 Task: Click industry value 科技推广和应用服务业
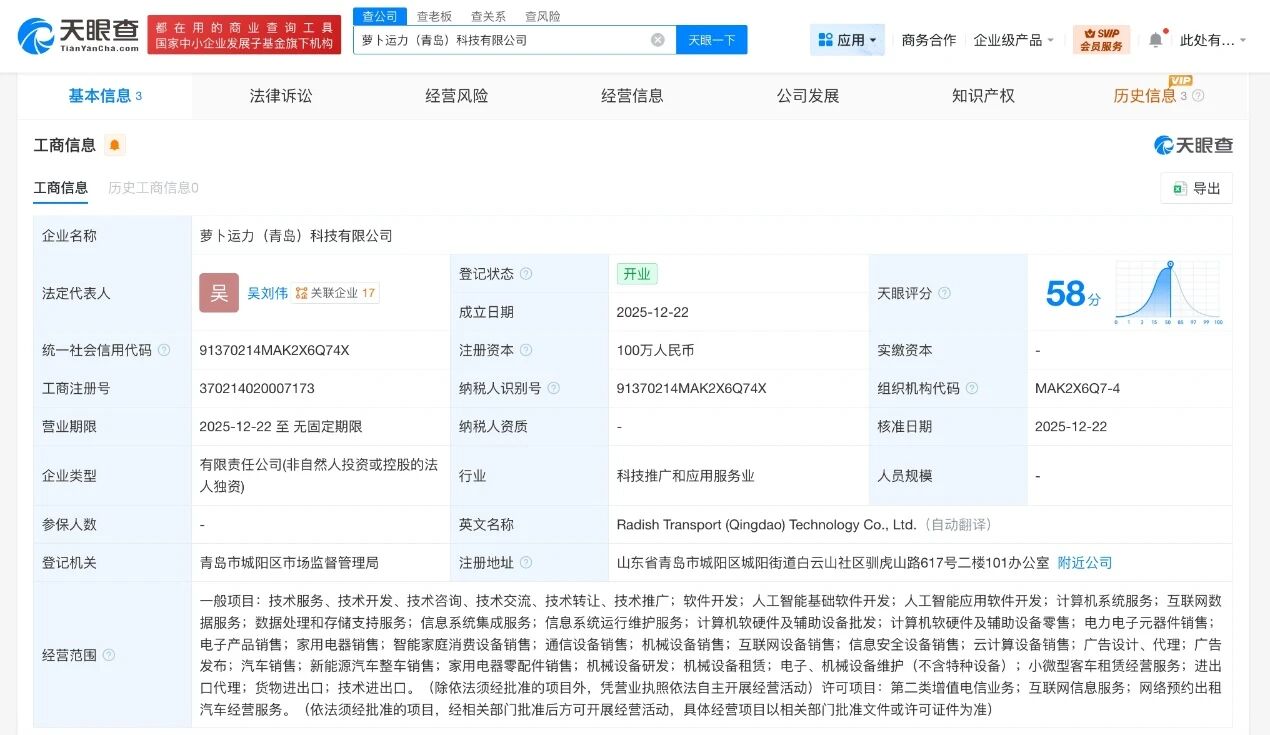coord(686,476)
